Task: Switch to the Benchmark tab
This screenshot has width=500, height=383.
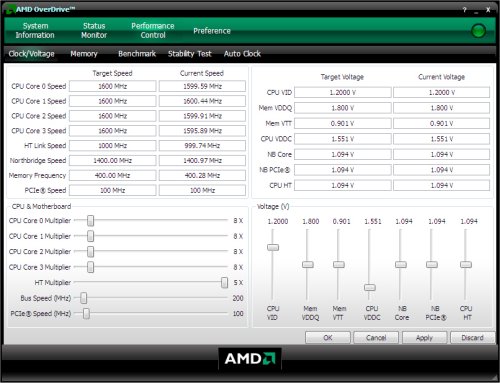Action: pos(137,54)
